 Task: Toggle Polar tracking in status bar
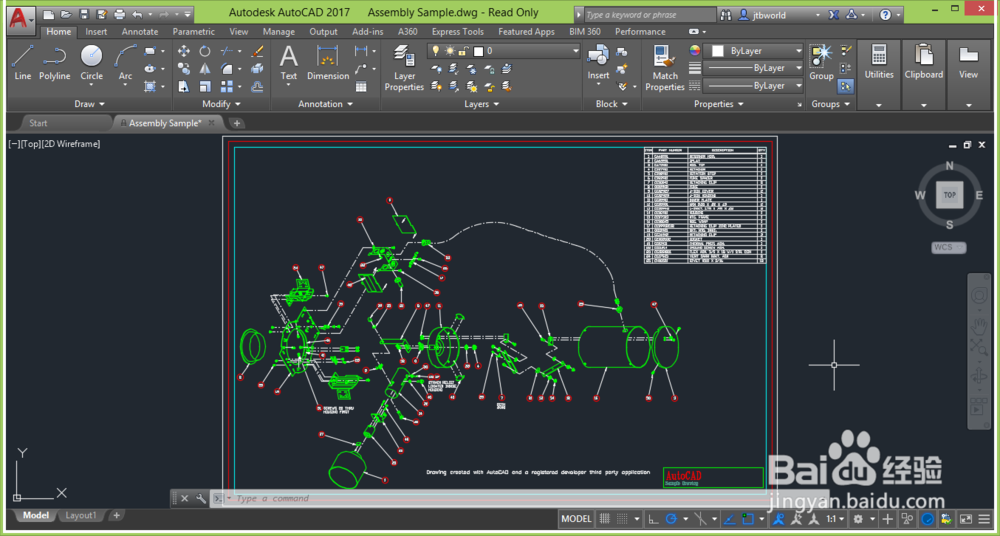[x=671, y=519]
